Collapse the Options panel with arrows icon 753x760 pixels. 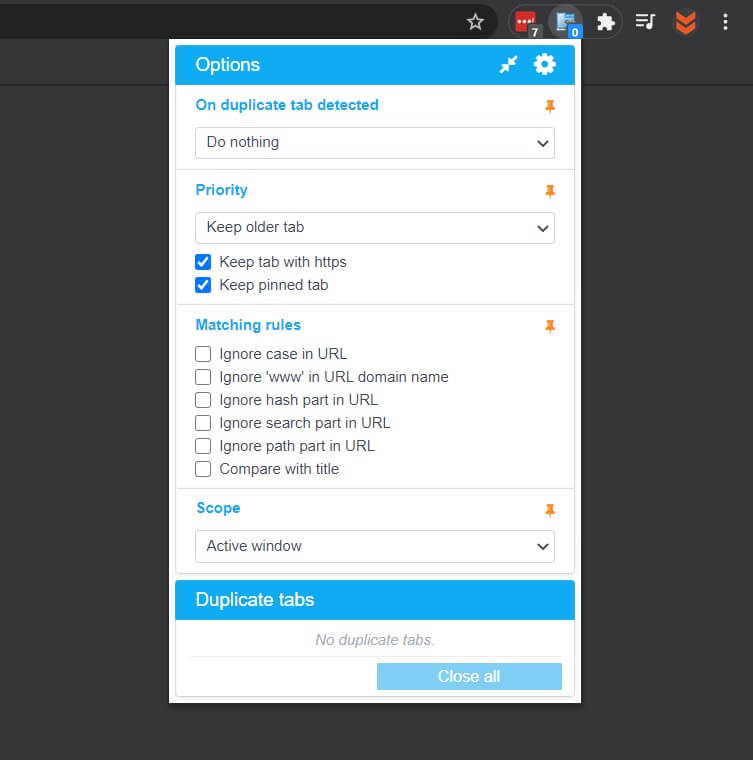coord(508,64)
